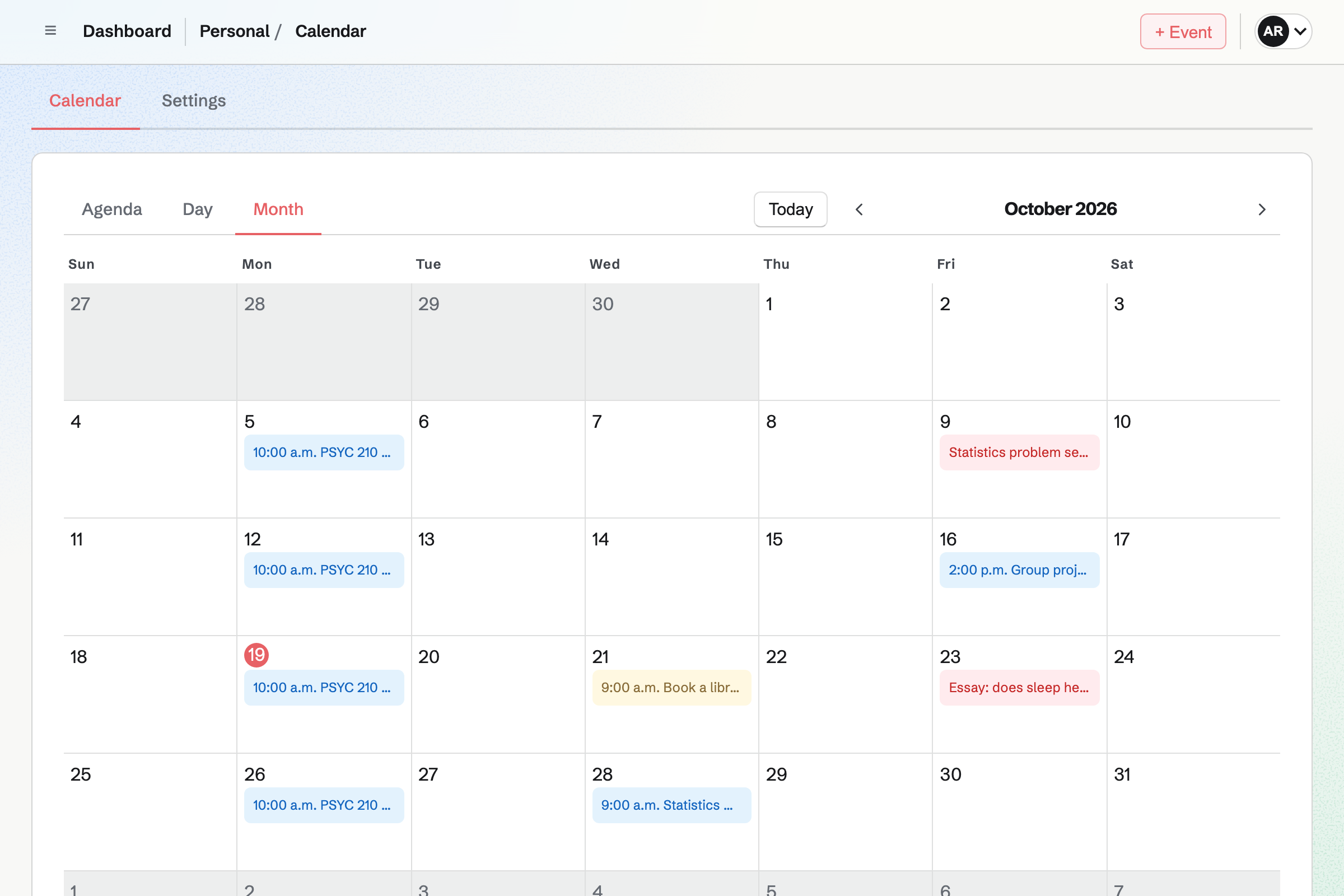Viewport: 1344px width, 896px height.
Task: Open Statistics problem set event on 9th
Action: pos(1019,452)
